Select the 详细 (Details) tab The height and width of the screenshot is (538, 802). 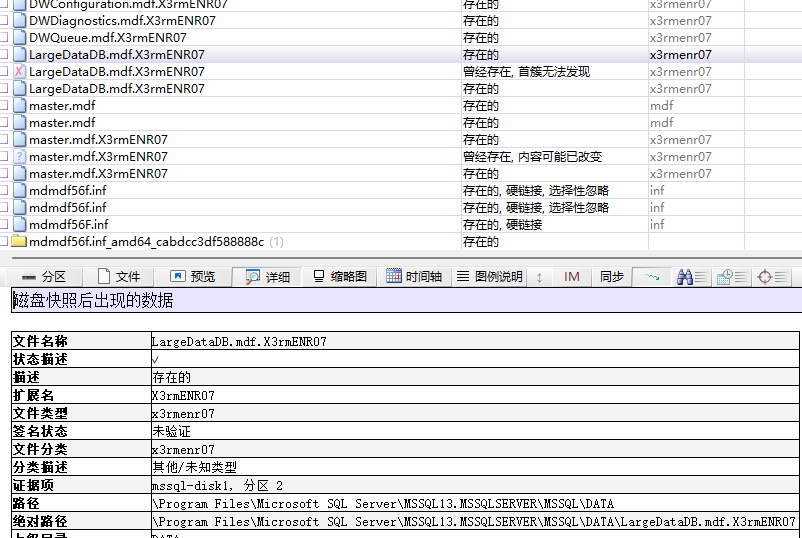click(267, 277)
